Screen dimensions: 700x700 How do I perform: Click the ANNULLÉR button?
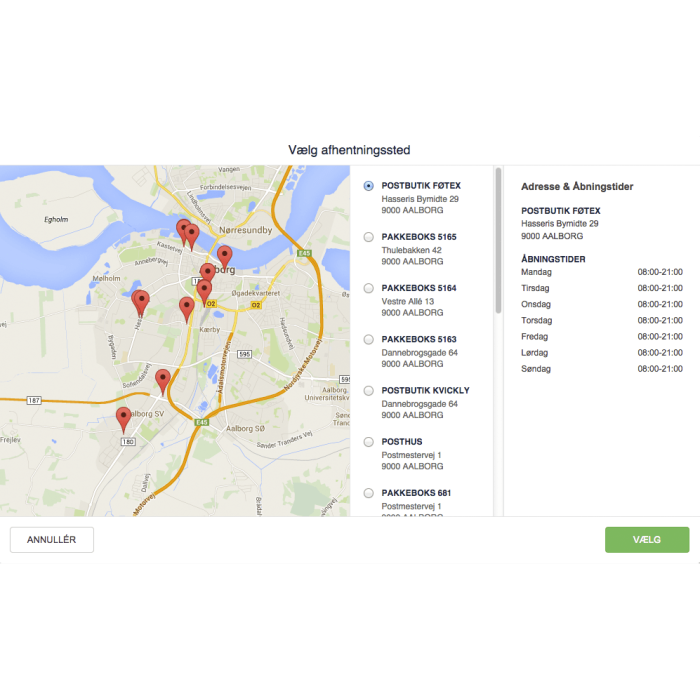tap(52, 540)
